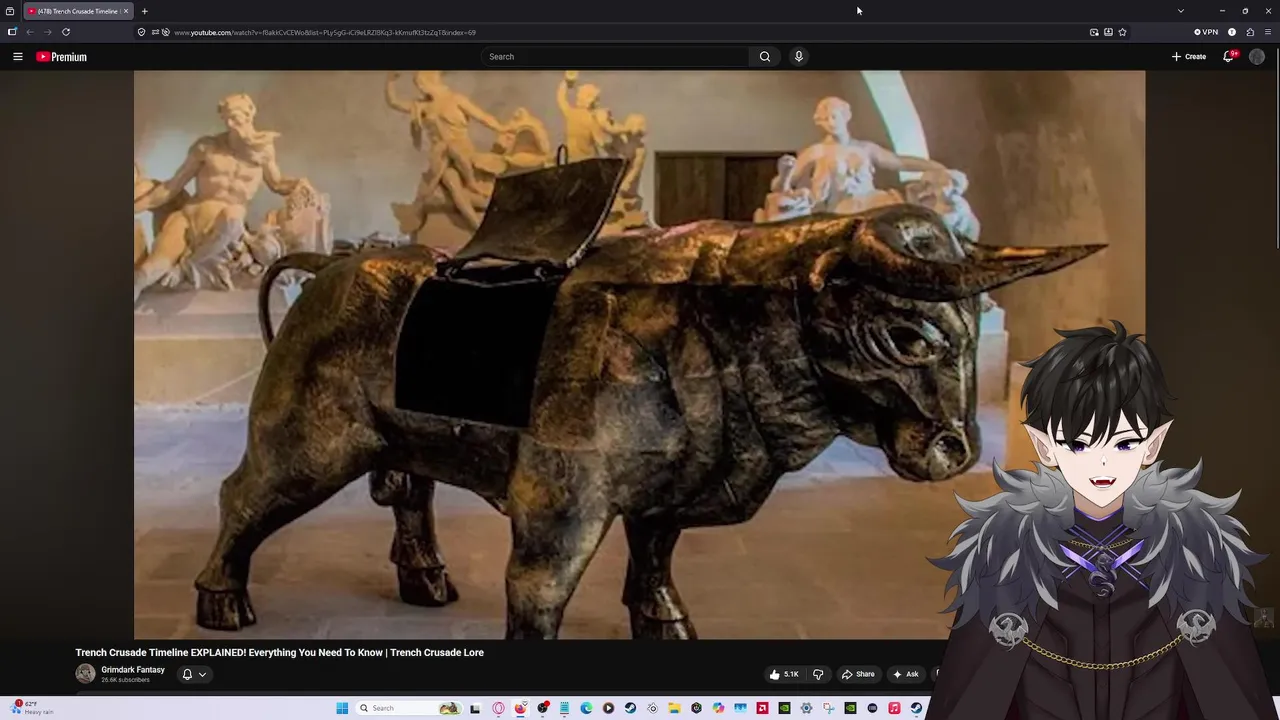Dislike the video with thumbs down

[818, 674]
